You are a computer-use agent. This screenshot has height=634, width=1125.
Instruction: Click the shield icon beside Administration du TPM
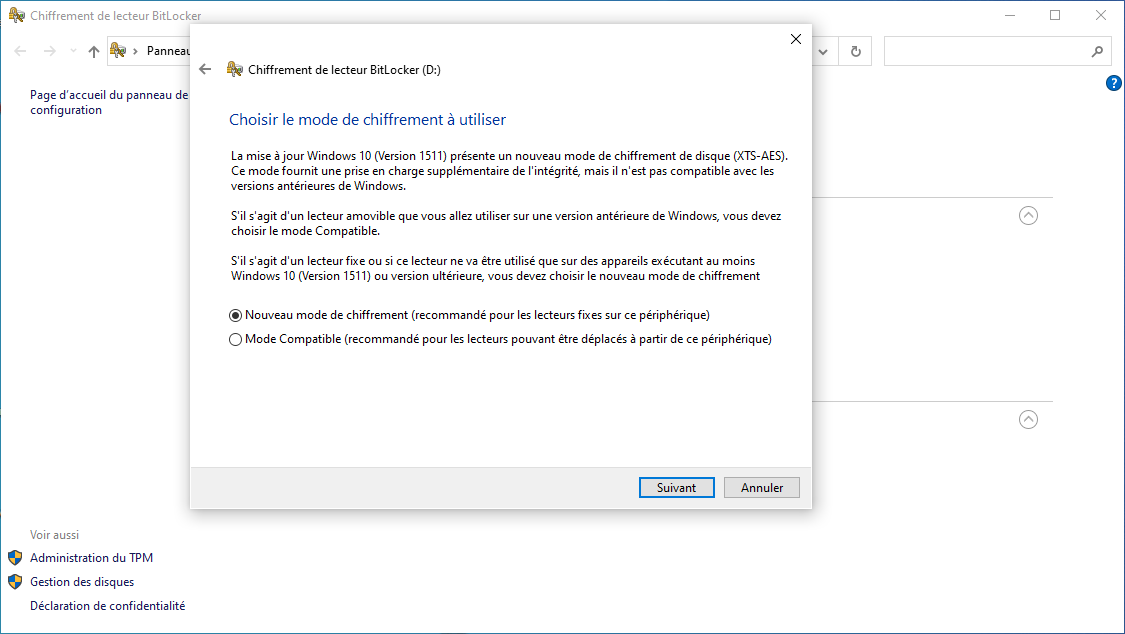(15, 558)
